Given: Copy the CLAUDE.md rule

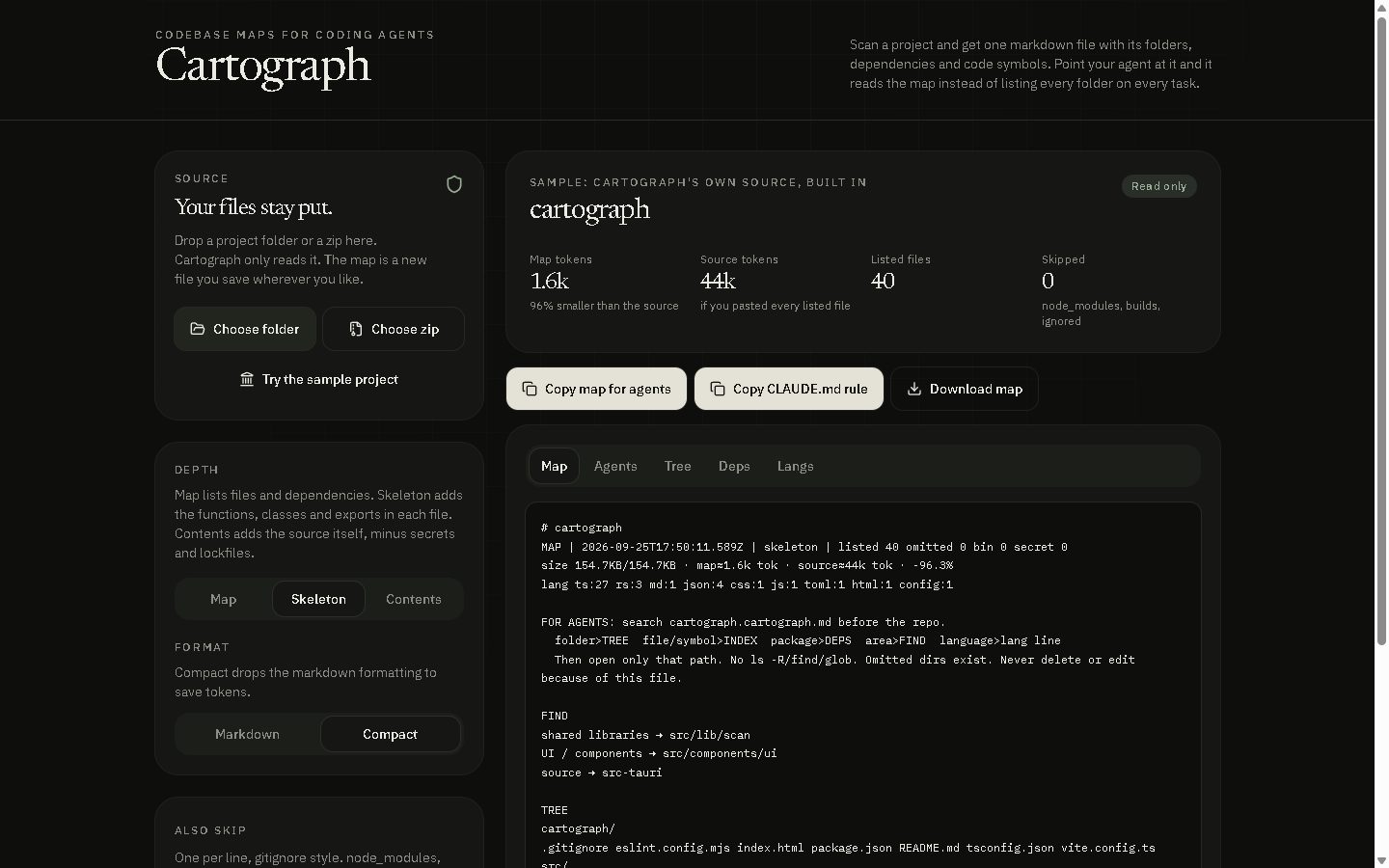Looking at the screenshot, I should (789, 389).
